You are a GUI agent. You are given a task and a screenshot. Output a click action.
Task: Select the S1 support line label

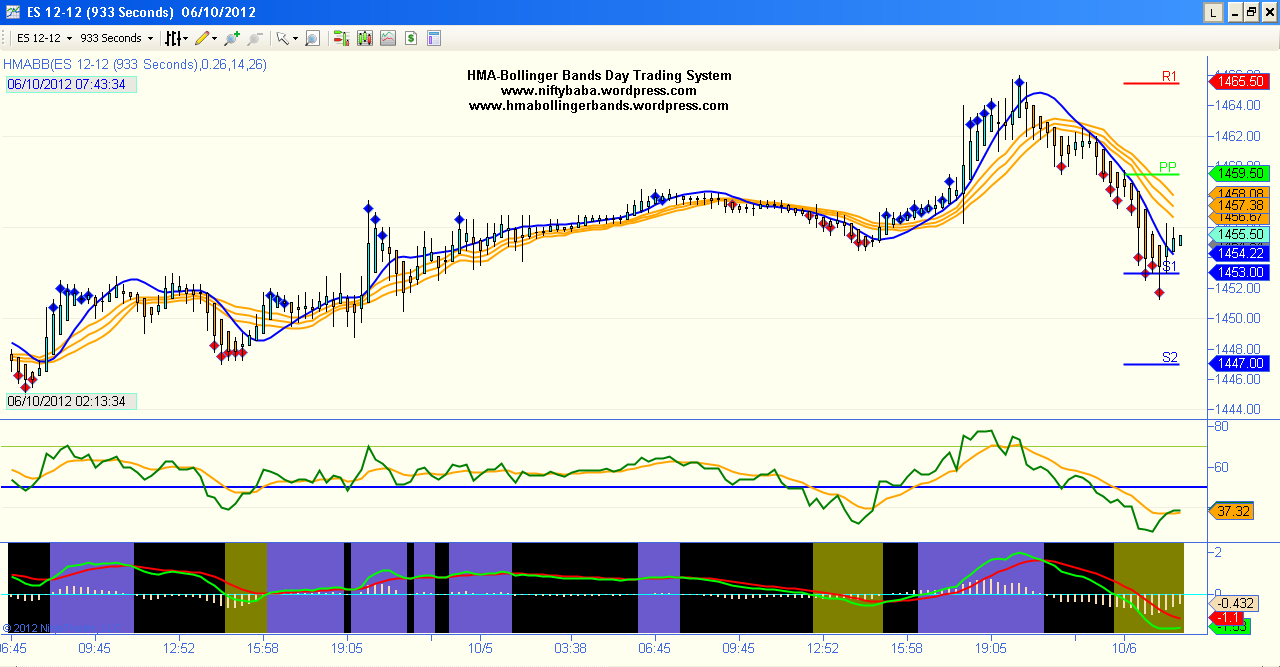[1169, 266]
